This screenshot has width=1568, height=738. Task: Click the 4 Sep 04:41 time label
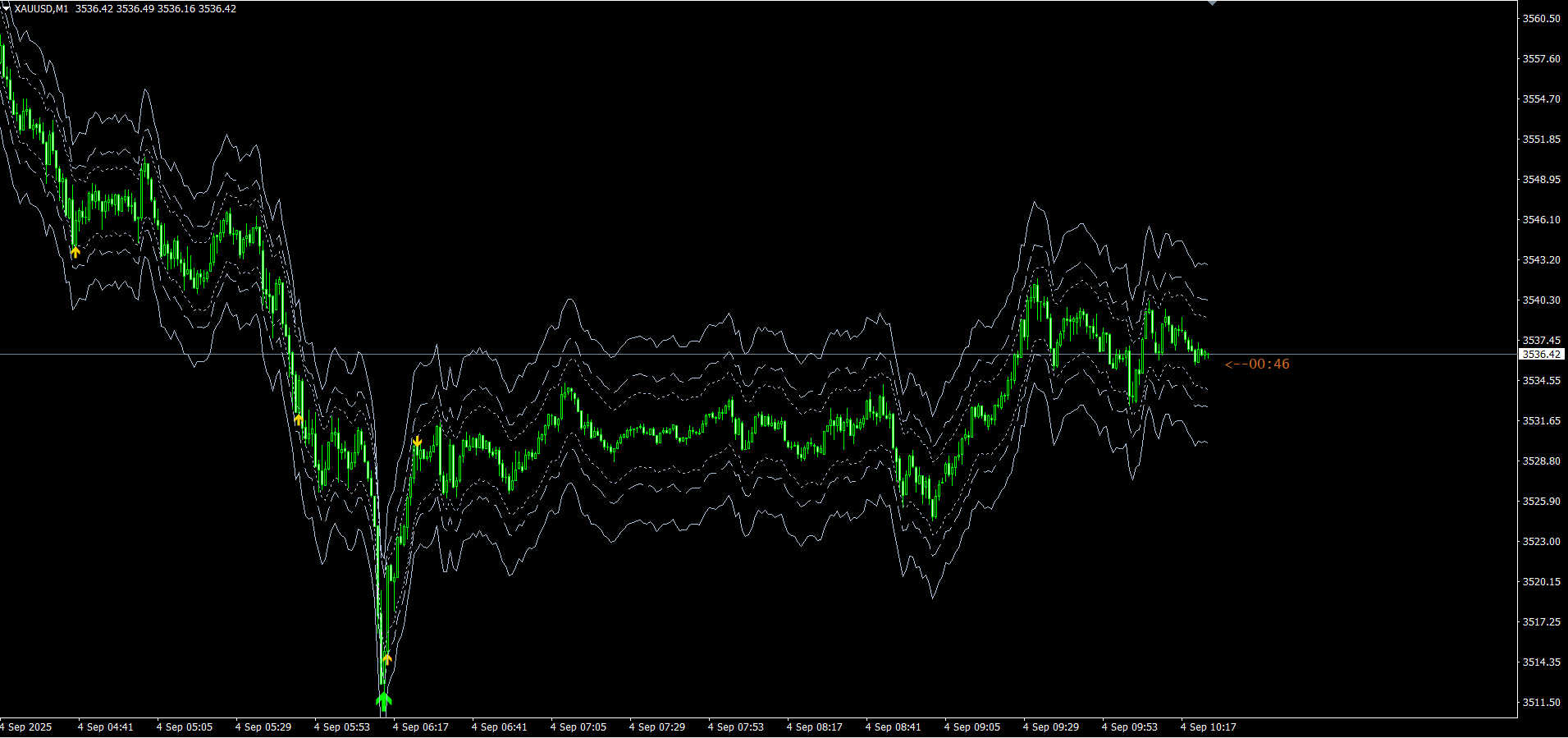[106, 727]
